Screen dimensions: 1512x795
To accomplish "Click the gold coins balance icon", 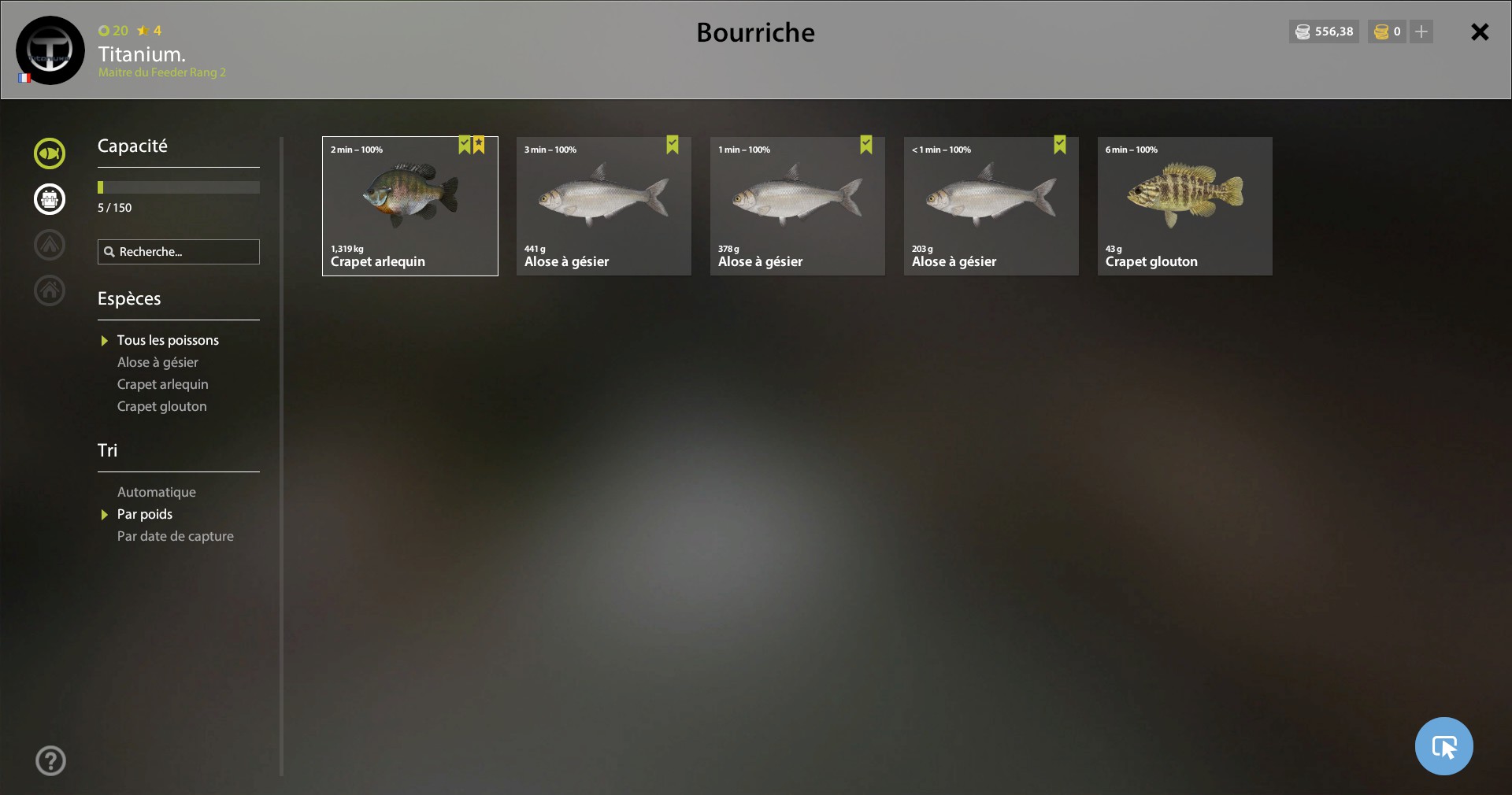I will (x=1381, y=31).
